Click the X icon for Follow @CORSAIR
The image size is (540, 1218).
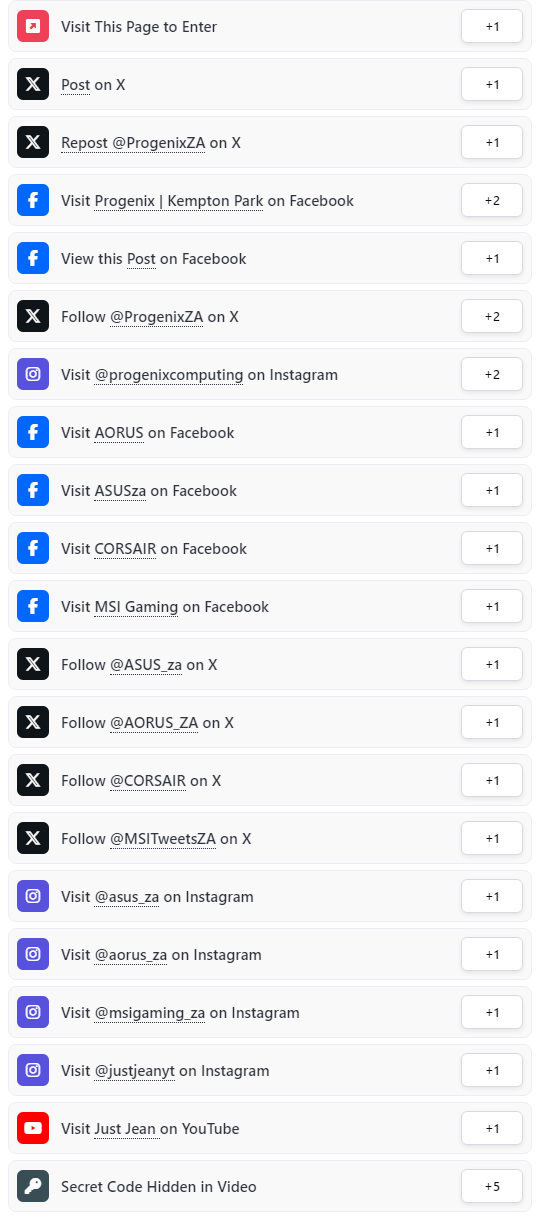[x=33, y=780]
